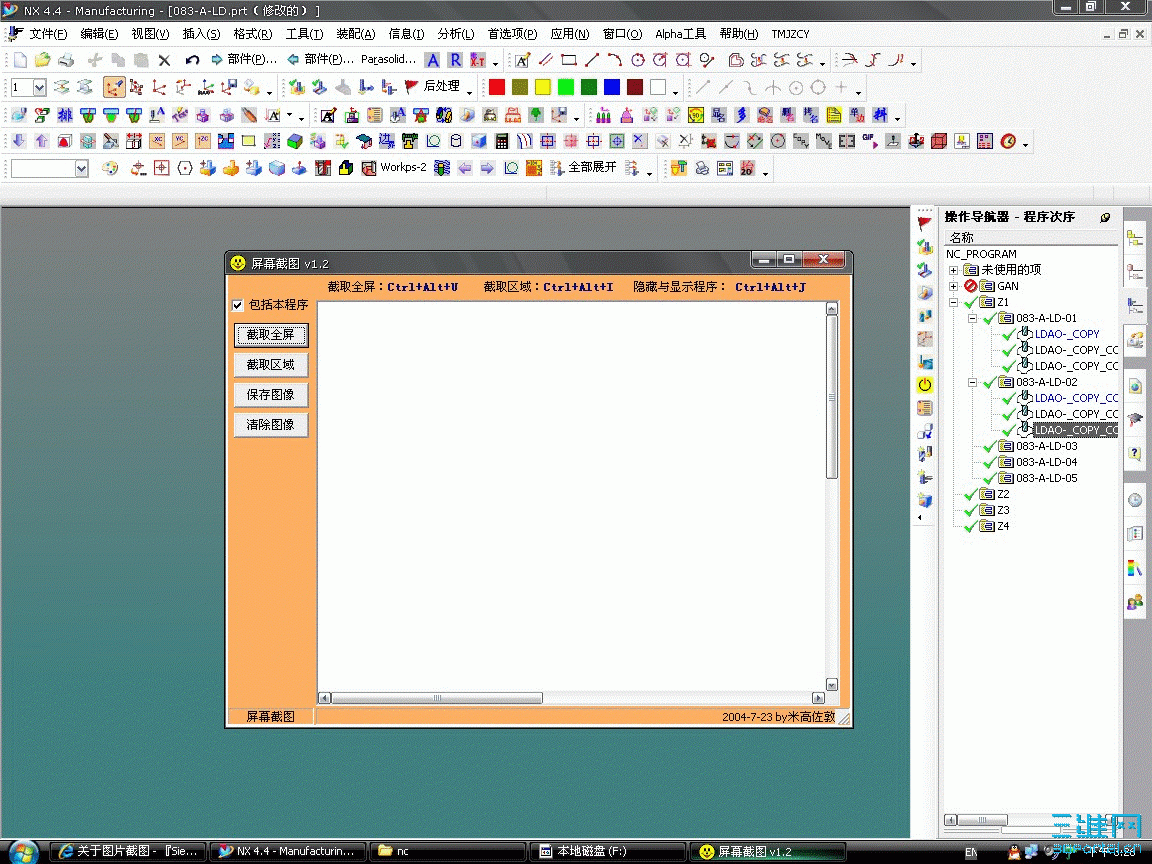
Task: Click the undo arrow icon in toolbar
Action: click(x=192, y=60)
